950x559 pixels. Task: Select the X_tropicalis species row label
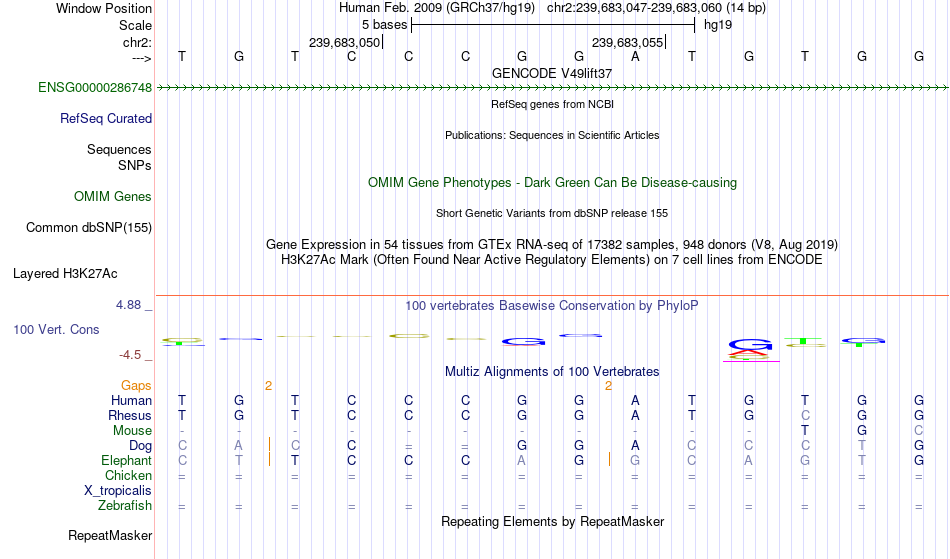(x=118, y=491)
